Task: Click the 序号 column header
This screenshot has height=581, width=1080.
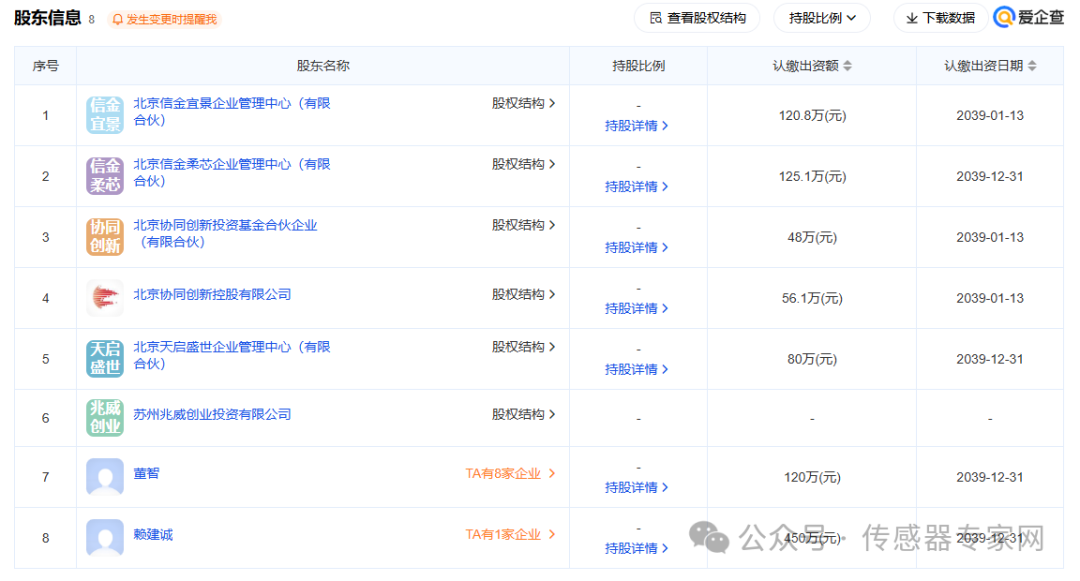Action: click(45, 65)
